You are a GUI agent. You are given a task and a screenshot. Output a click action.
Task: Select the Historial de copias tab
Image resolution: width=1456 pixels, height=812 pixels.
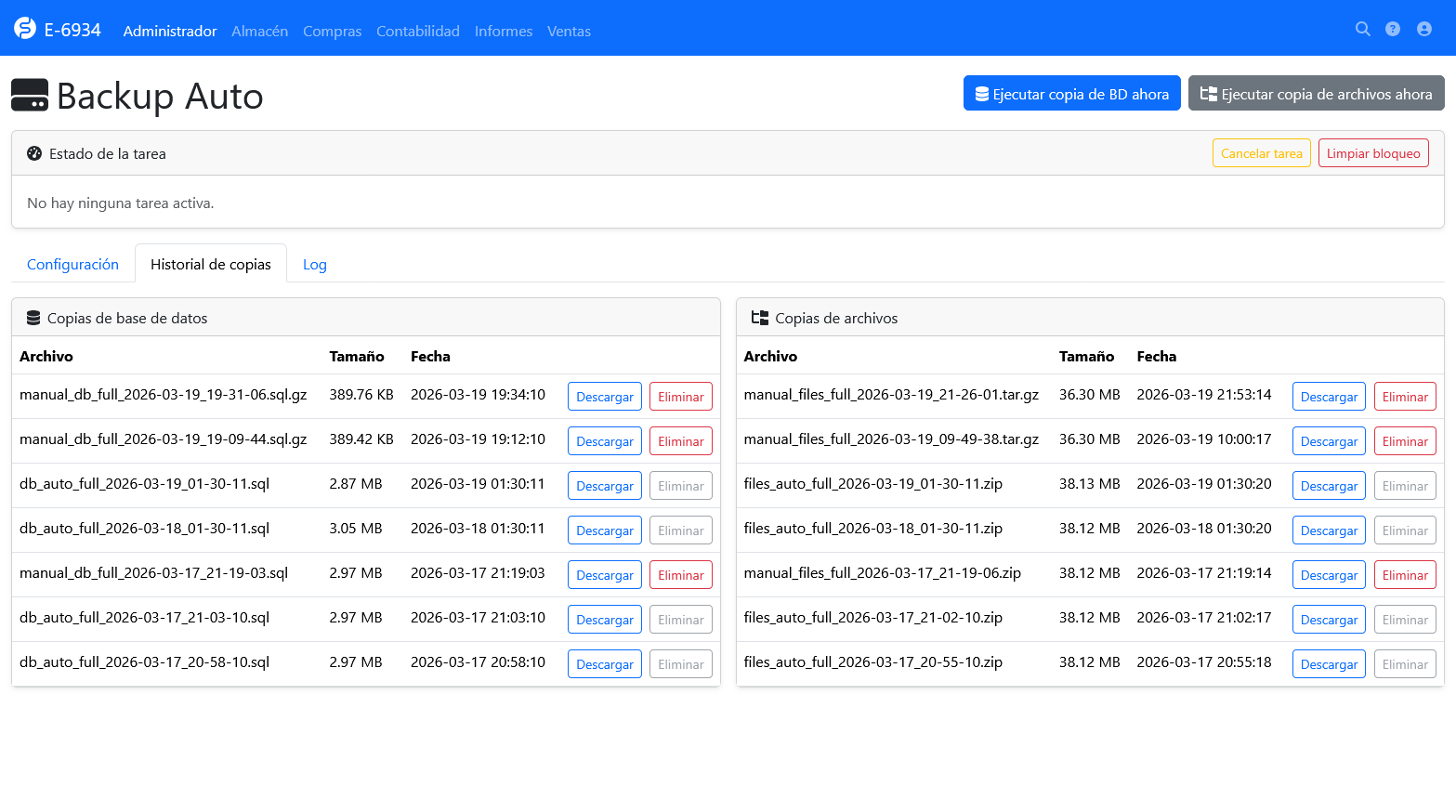tap(211, 265)
